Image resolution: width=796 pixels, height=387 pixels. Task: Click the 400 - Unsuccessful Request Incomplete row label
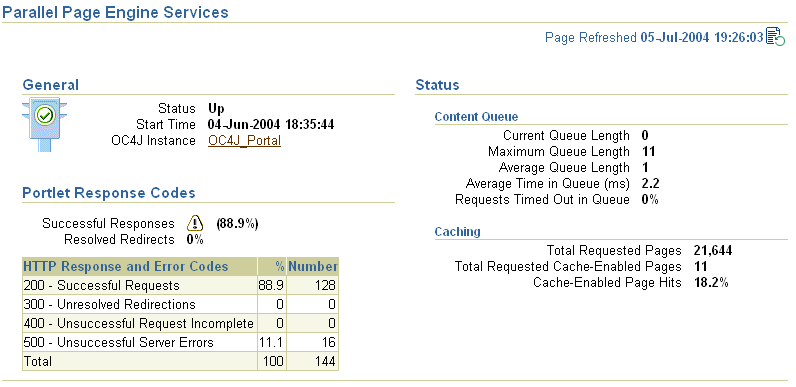point(139,324)
